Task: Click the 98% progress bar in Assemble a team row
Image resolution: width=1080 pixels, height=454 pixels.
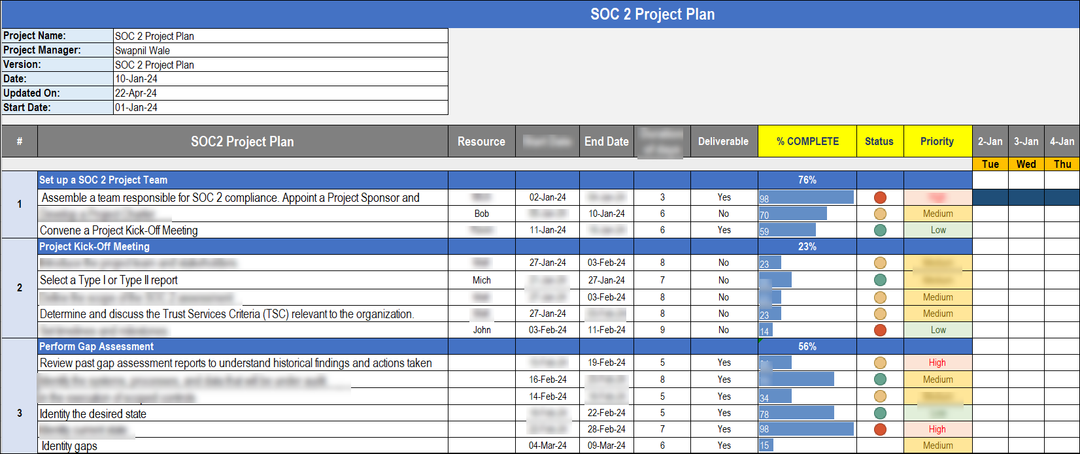Action: pos(806,198)
